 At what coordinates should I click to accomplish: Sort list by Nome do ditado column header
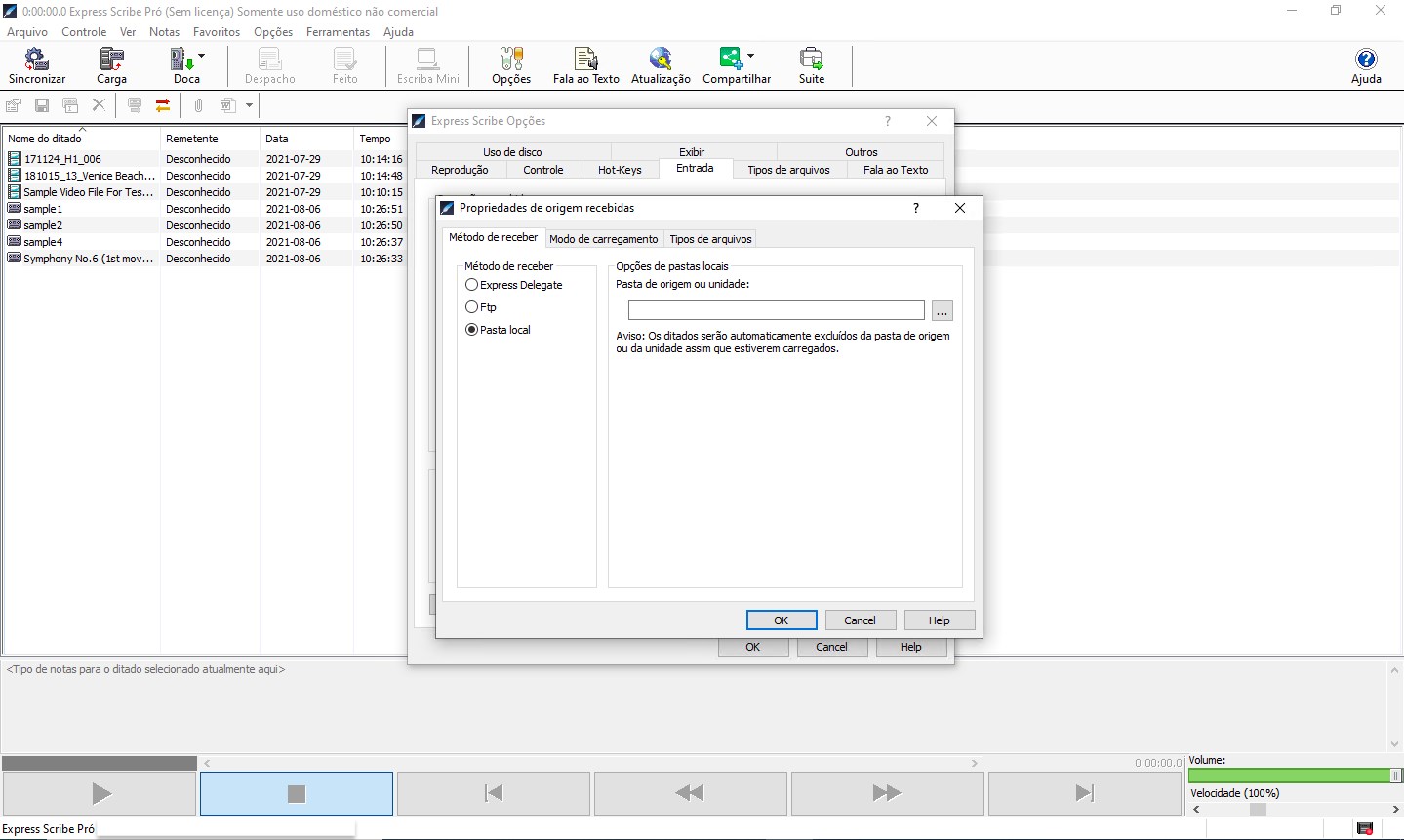pyautogui.click(x=82, y=139)
